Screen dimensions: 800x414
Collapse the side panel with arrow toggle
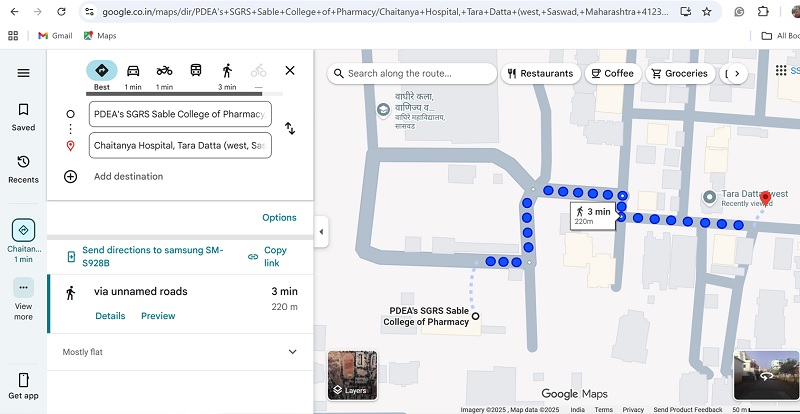(321, 232)
